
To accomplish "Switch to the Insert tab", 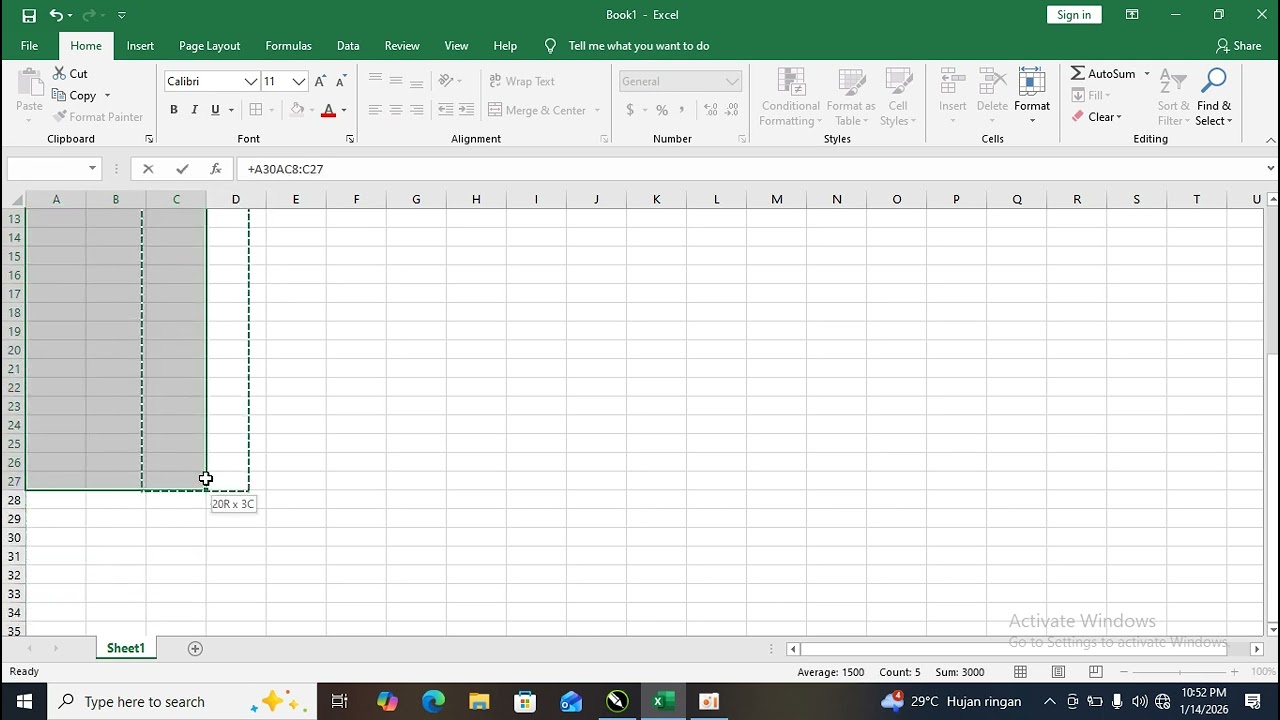I will 140,46.
